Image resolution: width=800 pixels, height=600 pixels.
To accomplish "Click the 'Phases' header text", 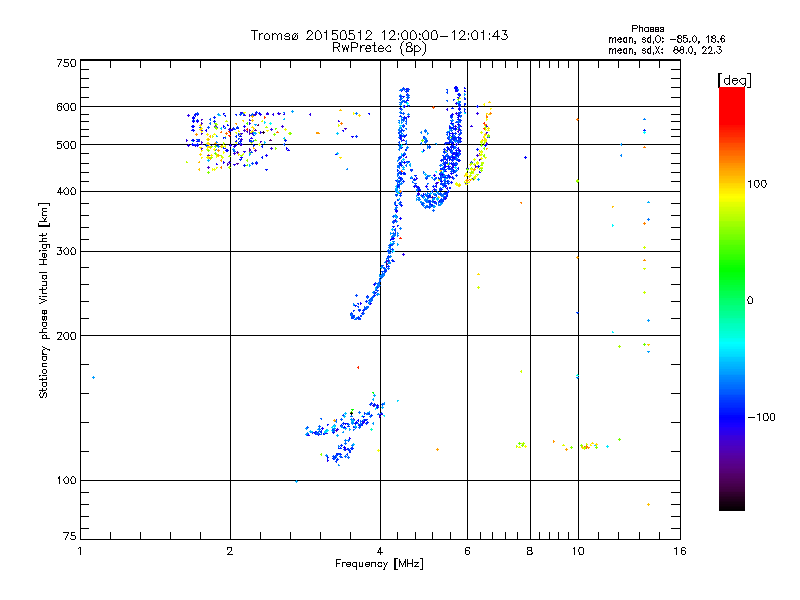I will click(647, 29).
